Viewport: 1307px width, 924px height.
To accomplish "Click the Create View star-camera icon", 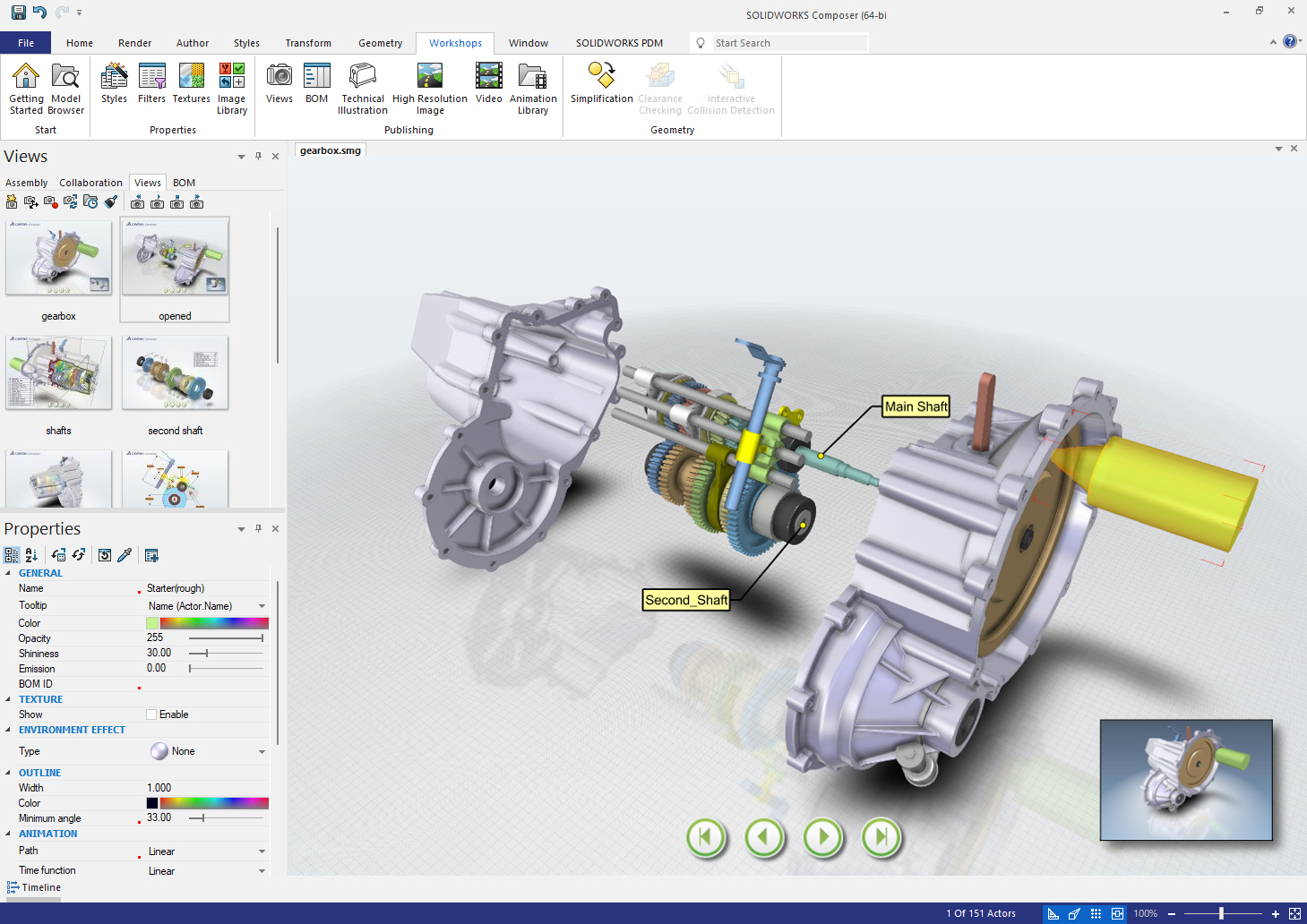I will click(12, 202).
